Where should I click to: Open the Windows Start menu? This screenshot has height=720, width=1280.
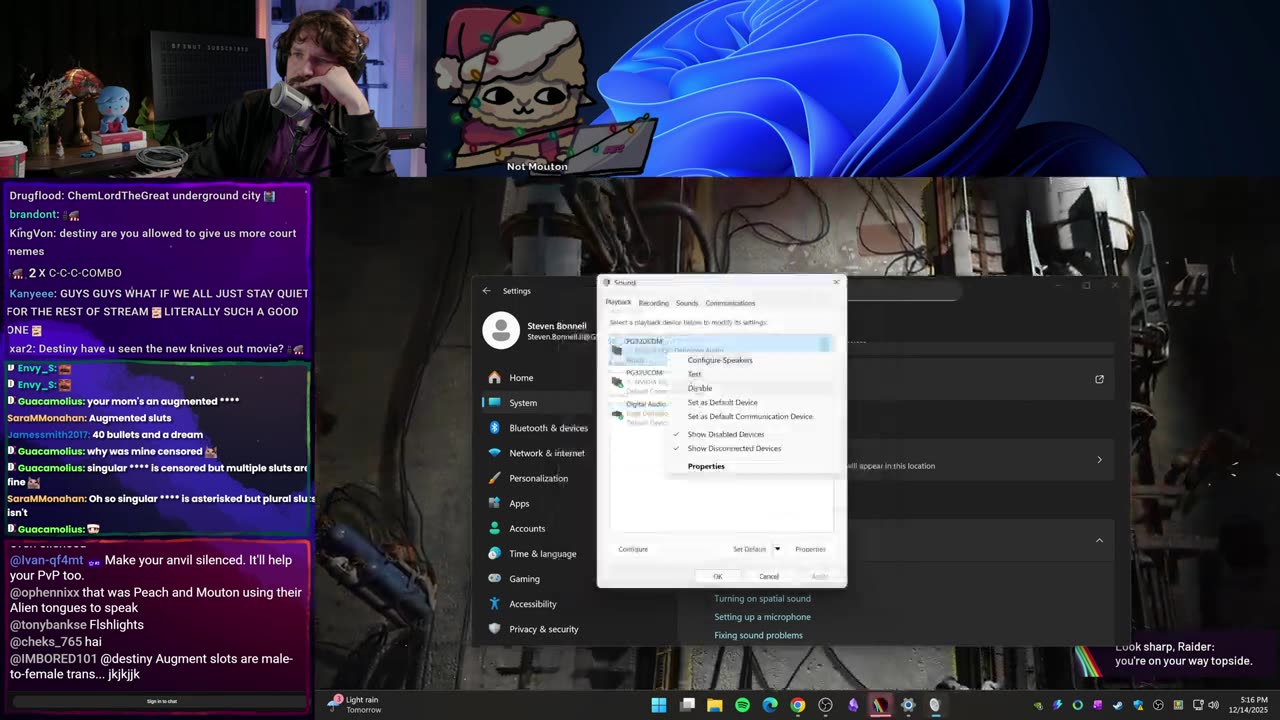tap(659, 705)
